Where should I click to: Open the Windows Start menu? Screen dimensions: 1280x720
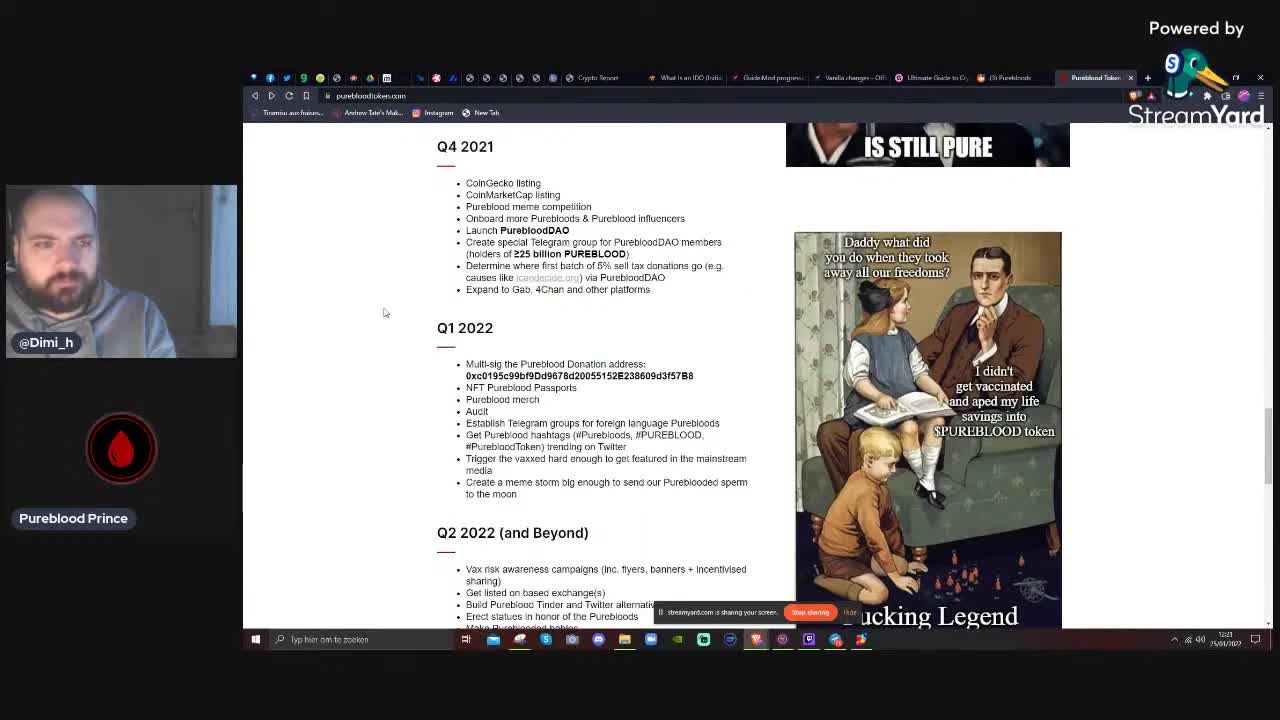256,640
